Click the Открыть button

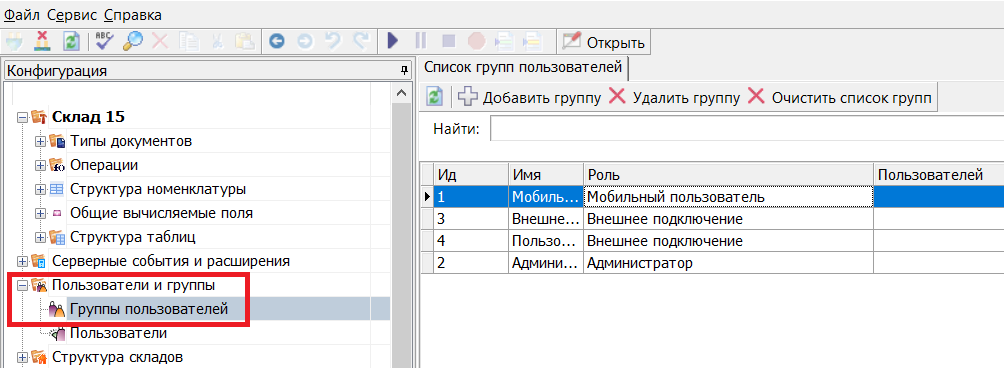coord(604,43)
